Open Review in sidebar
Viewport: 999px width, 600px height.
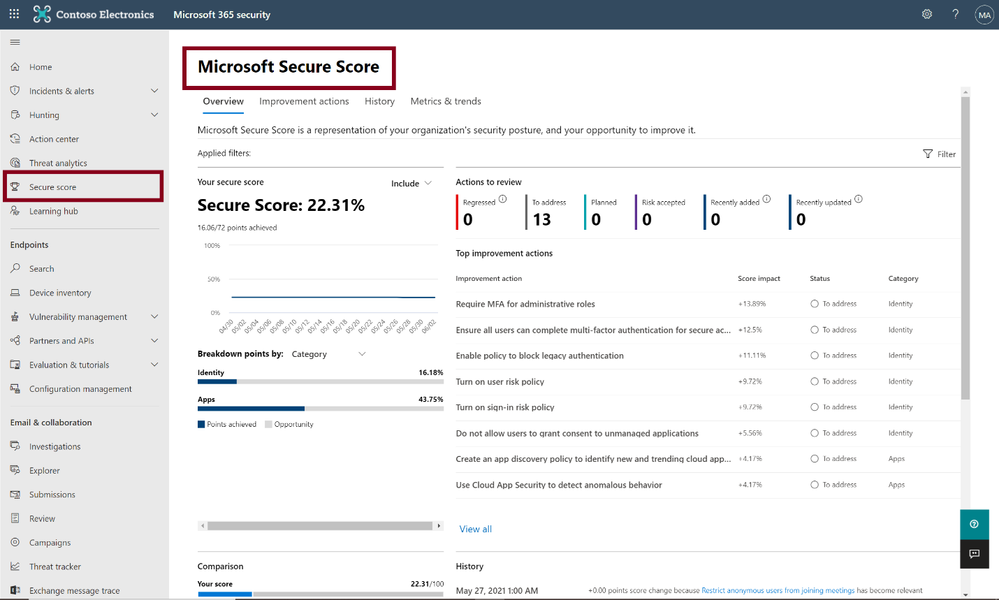(42, 518)
